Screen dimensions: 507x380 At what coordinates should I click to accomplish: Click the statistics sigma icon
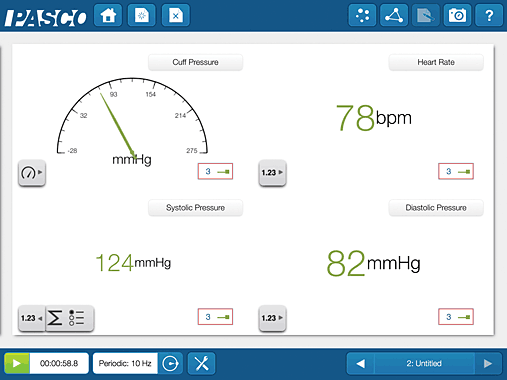[x=55, y=318]
